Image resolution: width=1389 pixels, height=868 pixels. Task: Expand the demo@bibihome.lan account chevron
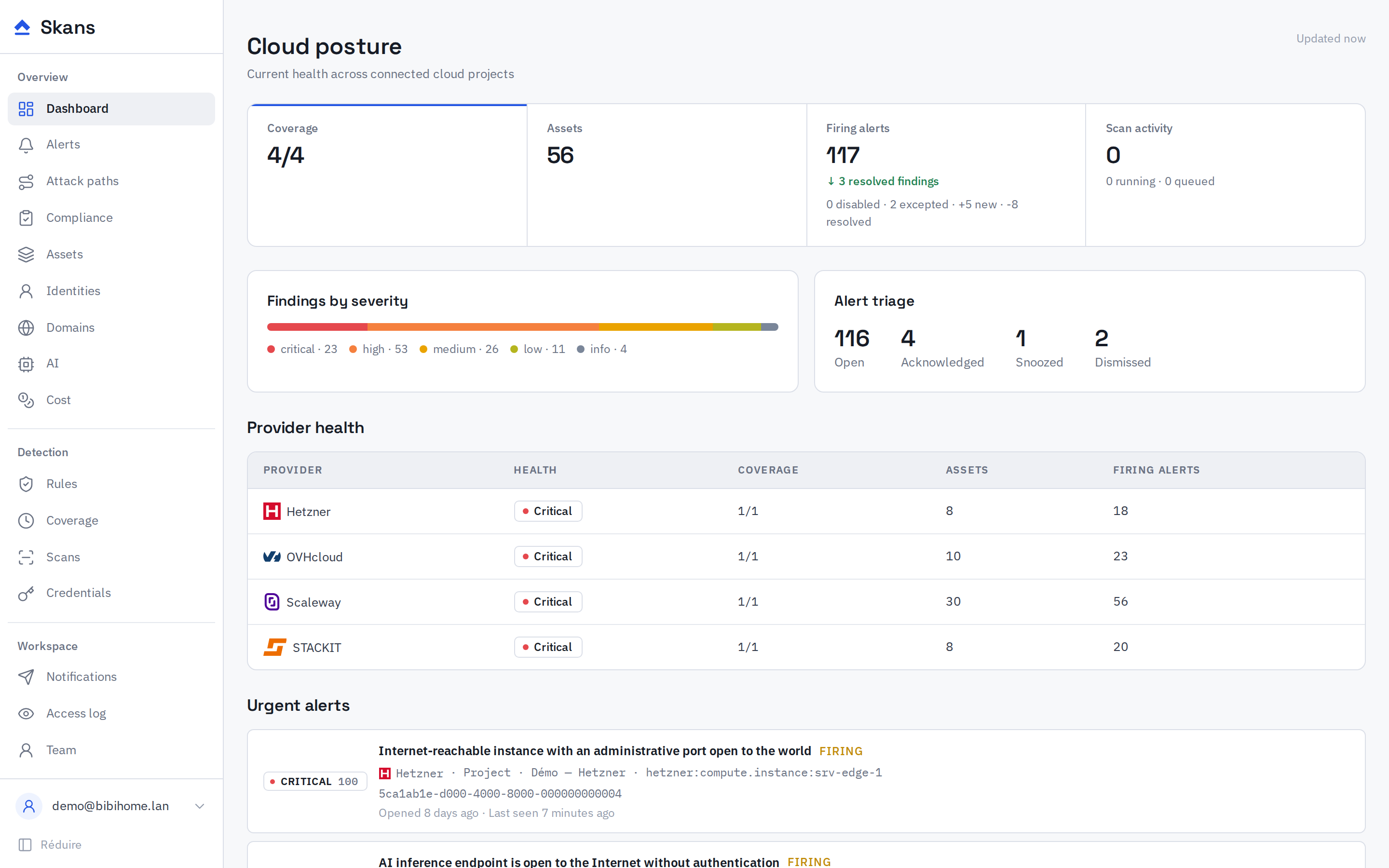coord(200,806)
